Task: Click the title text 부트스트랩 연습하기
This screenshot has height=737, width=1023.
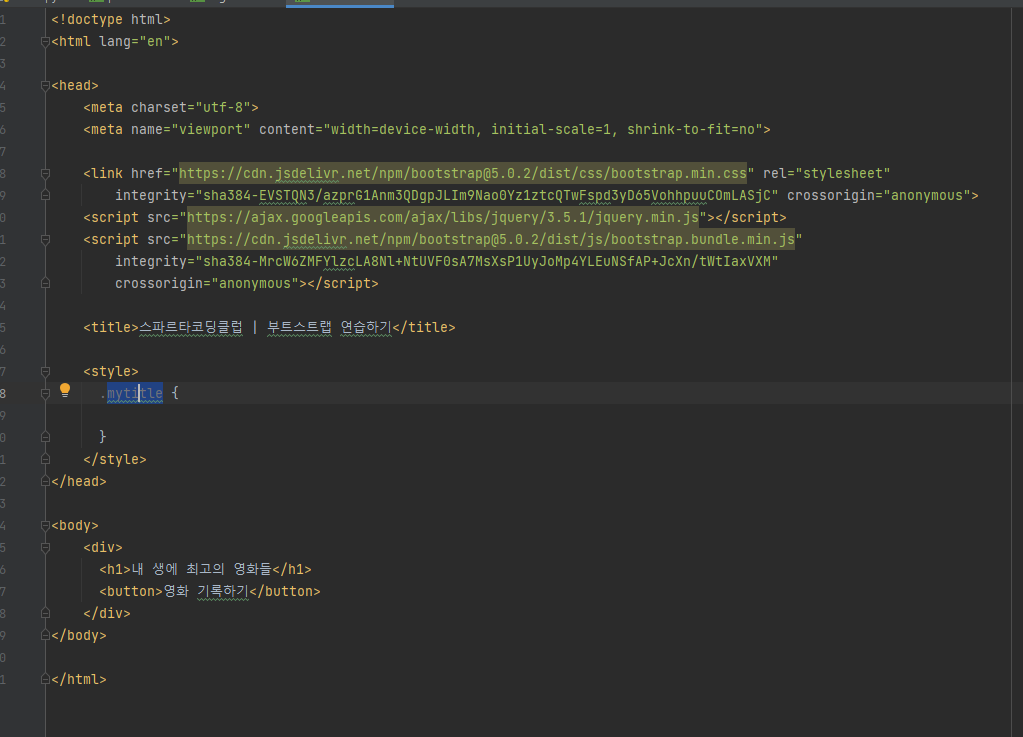Action: (329, 327)
